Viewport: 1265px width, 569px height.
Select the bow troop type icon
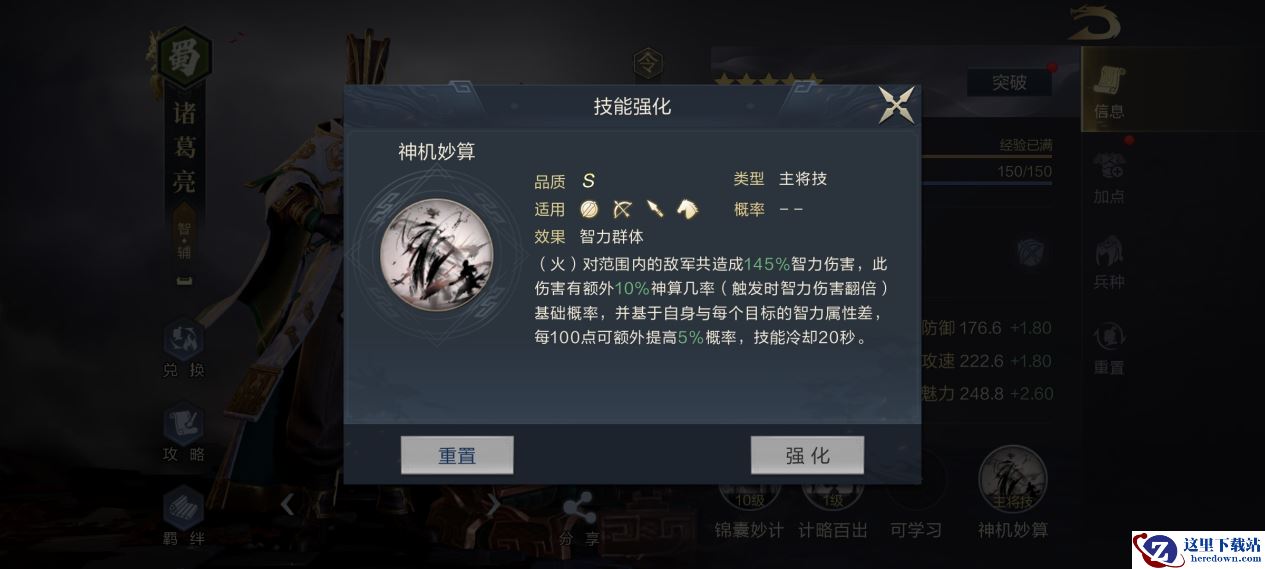pyautogui.click(x=622, y=209)
